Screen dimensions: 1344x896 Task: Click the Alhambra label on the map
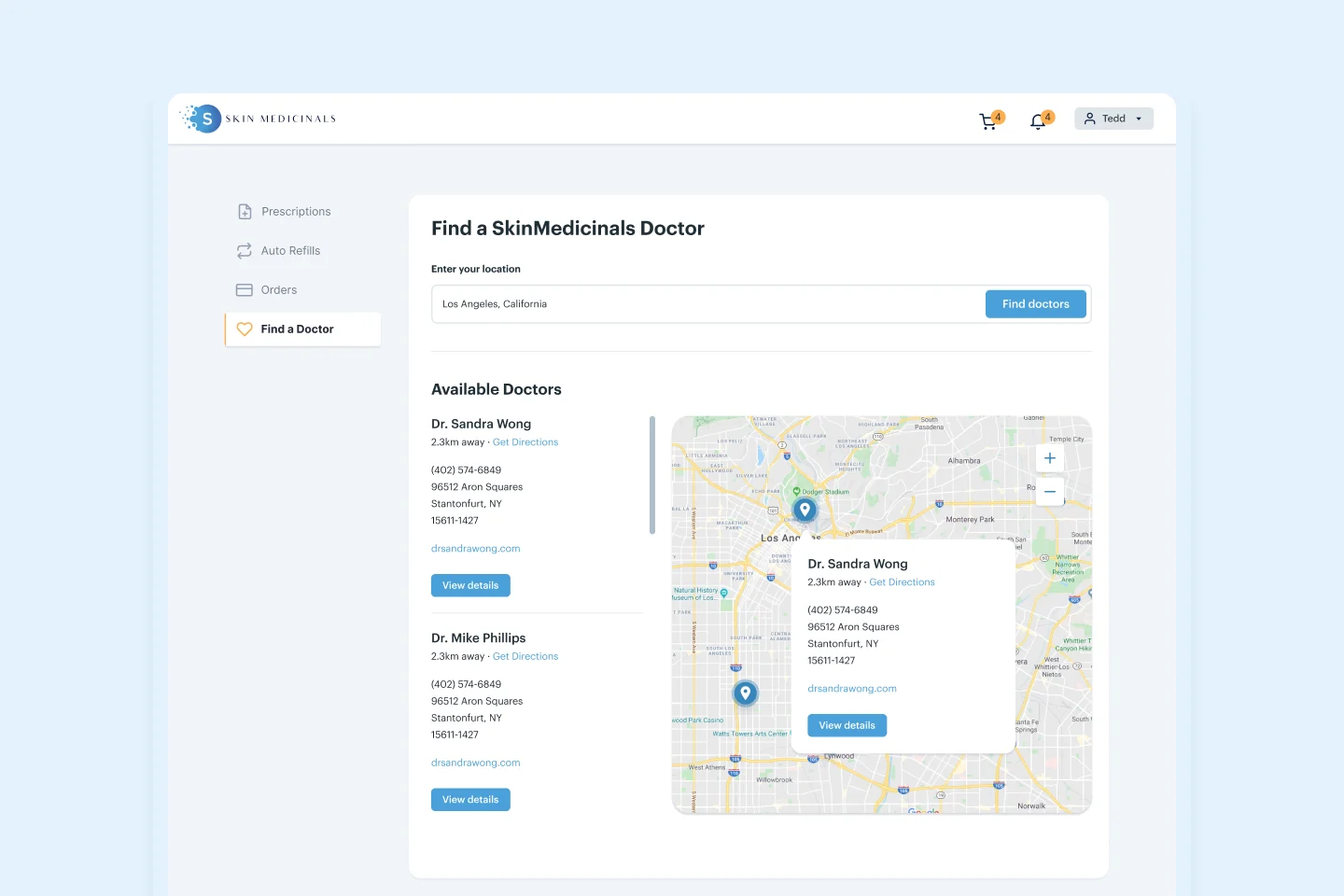coord(964,461)
